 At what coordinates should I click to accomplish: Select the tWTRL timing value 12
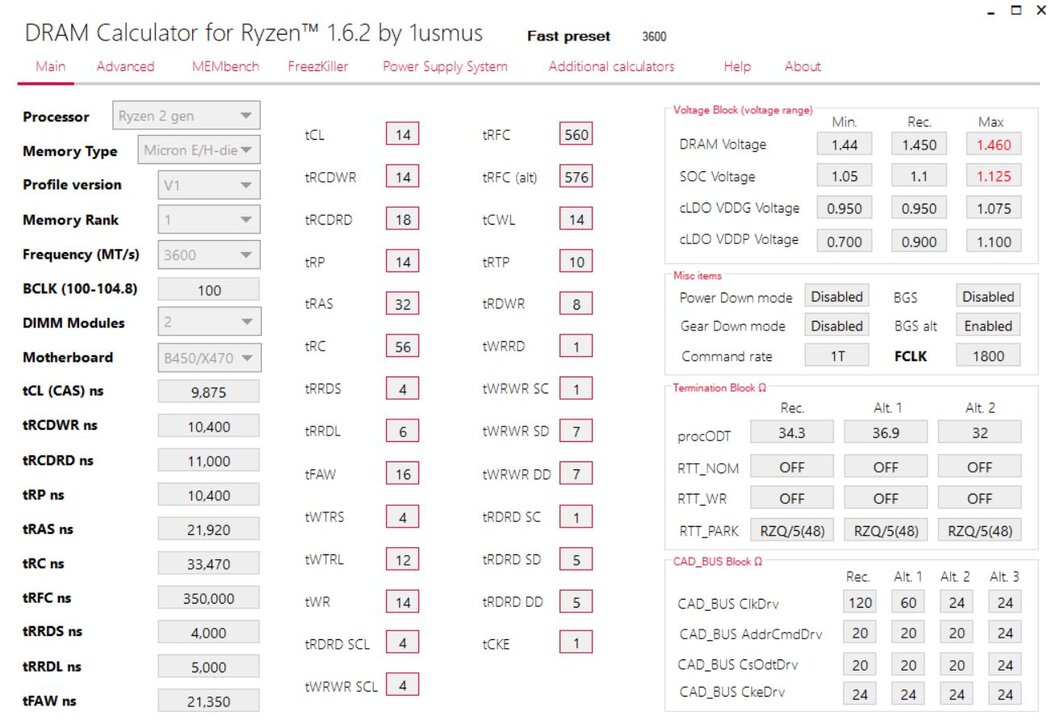403,560
